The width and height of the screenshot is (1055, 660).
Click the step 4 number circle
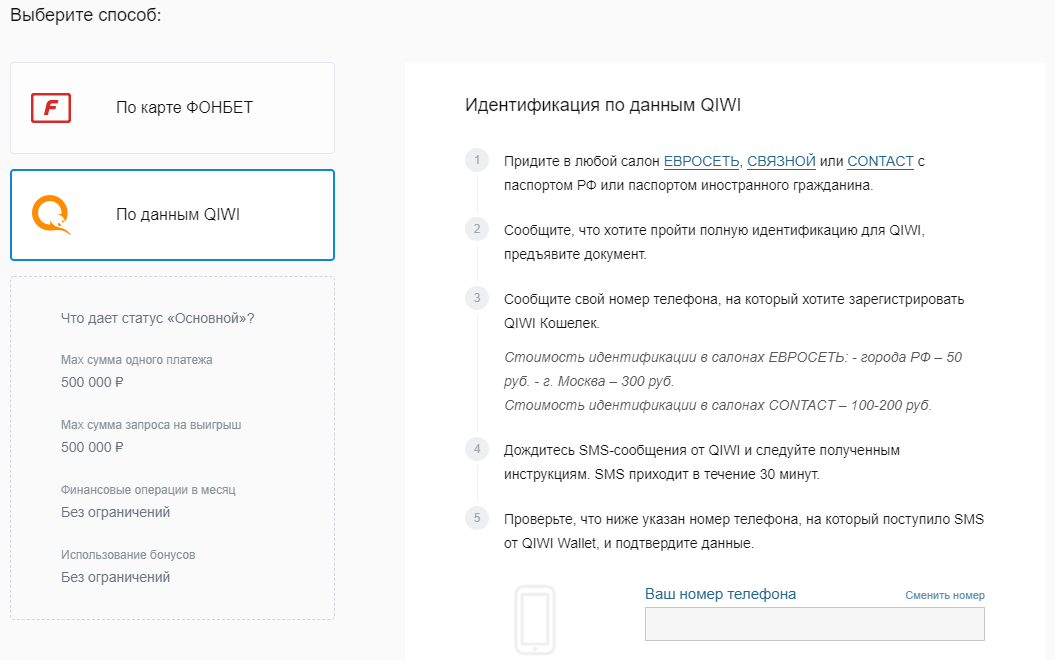pyautogui.click(x=478, y=449)
